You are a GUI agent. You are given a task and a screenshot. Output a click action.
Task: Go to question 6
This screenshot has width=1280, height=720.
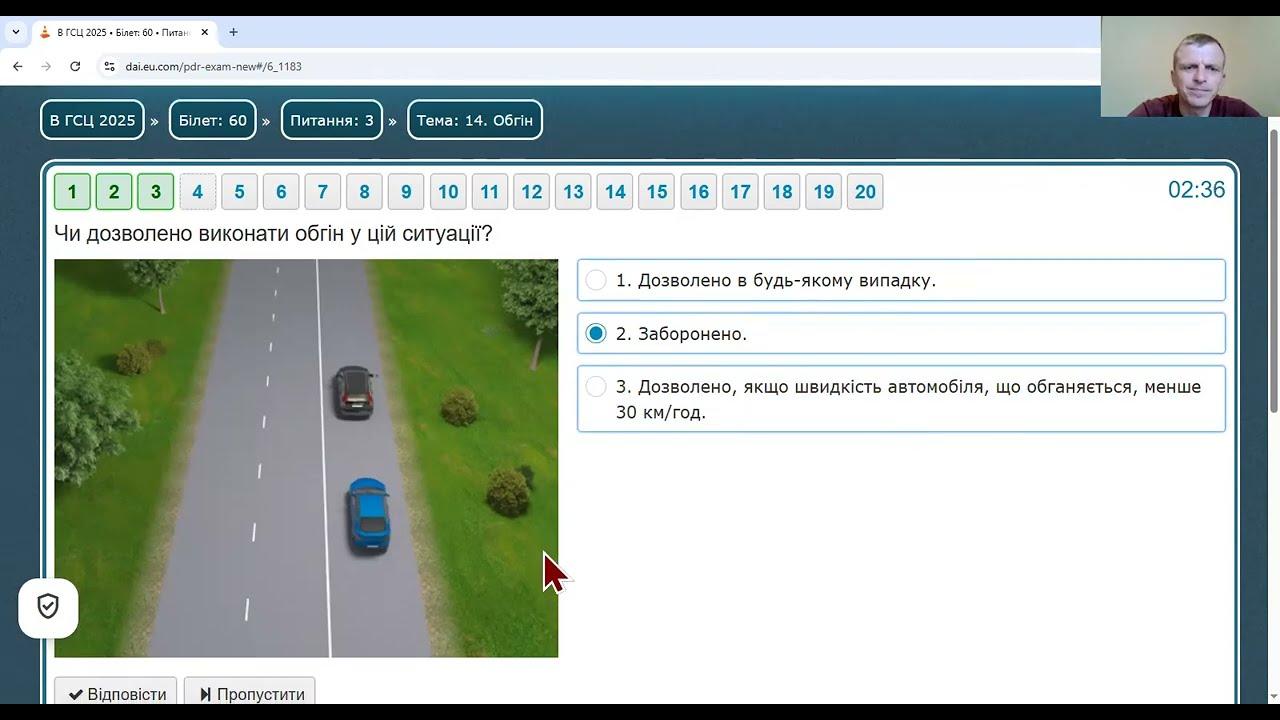pos(281,192)
